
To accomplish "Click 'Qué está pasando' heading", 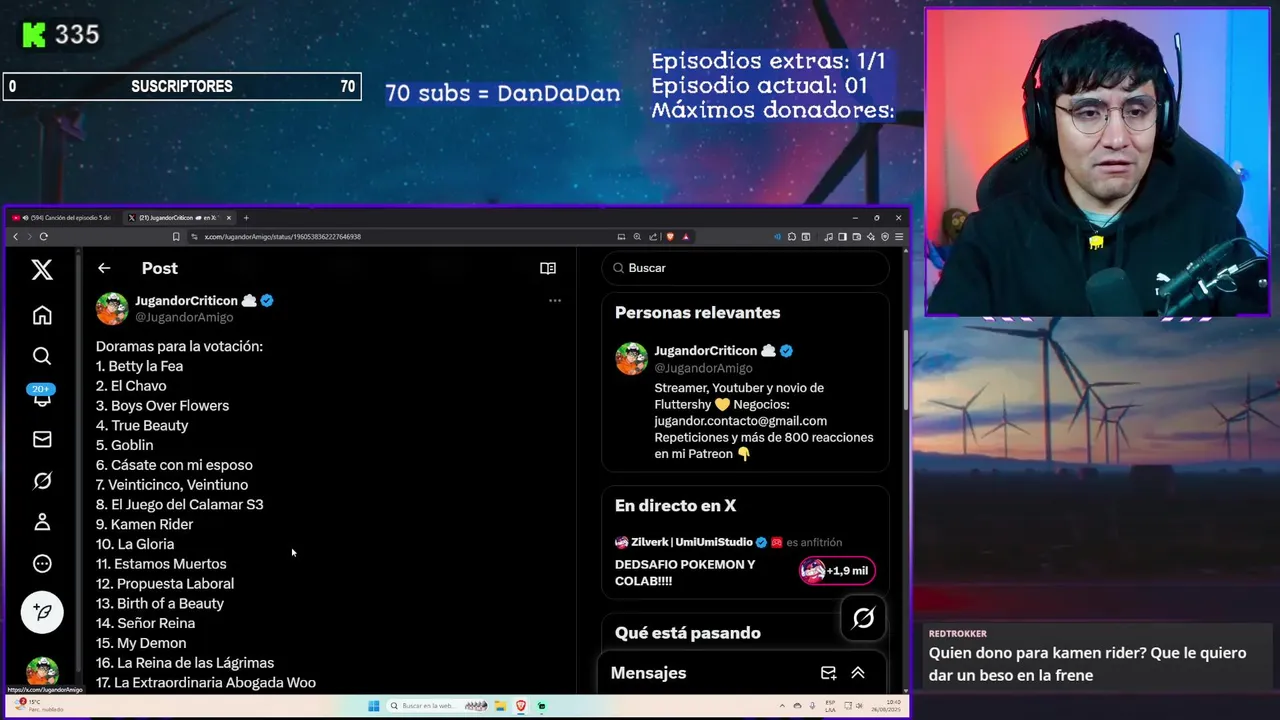I will click(x=688, y=633).
